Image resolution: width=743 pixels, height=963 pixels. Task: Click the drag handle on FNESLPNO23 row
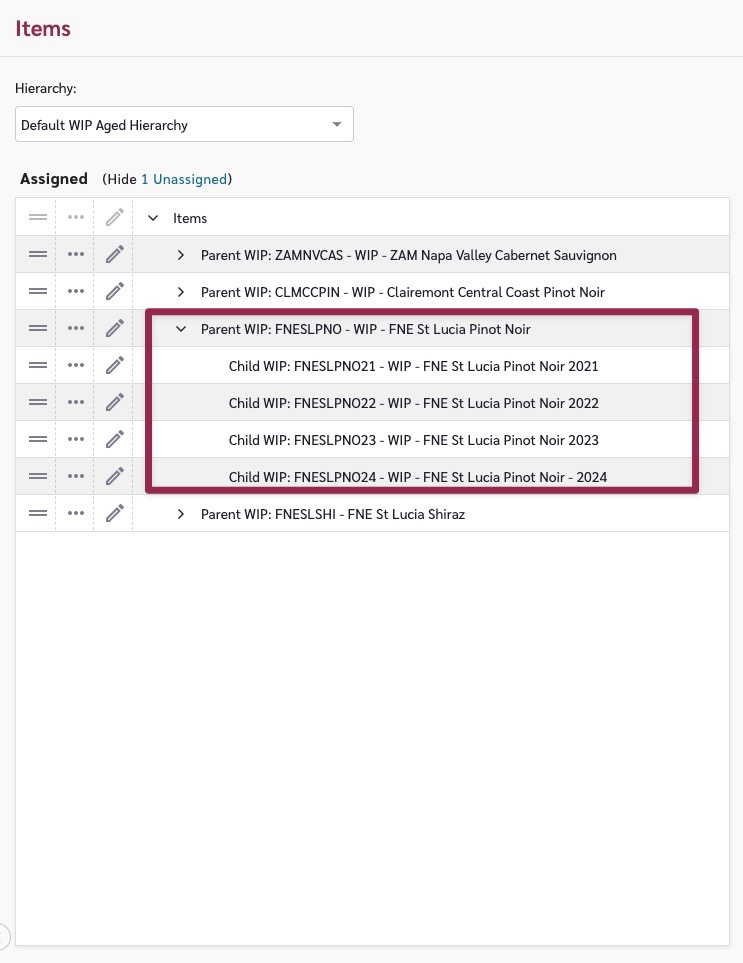coord(38,440)
